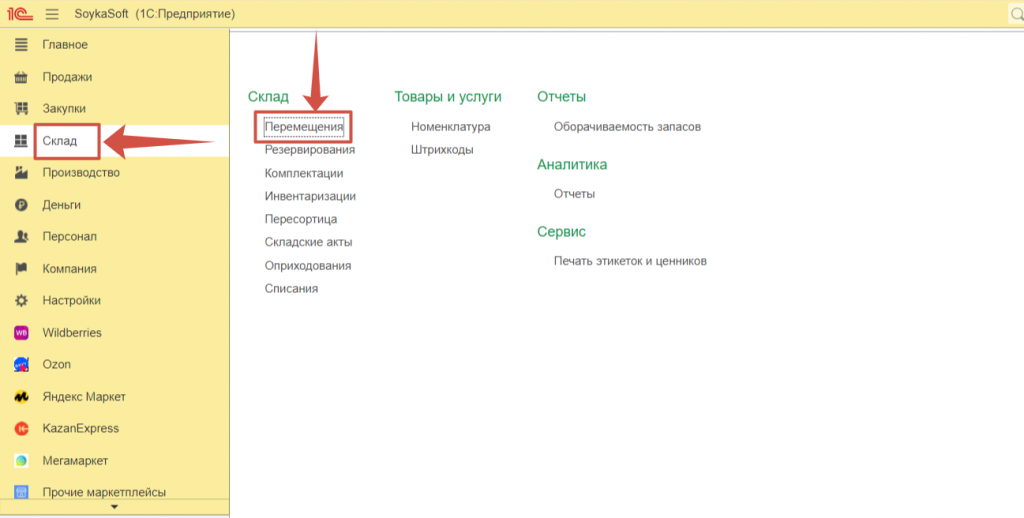
Task: Open the Номенклатура catalog
Action: pyautogui.click(x=450, y=127)
